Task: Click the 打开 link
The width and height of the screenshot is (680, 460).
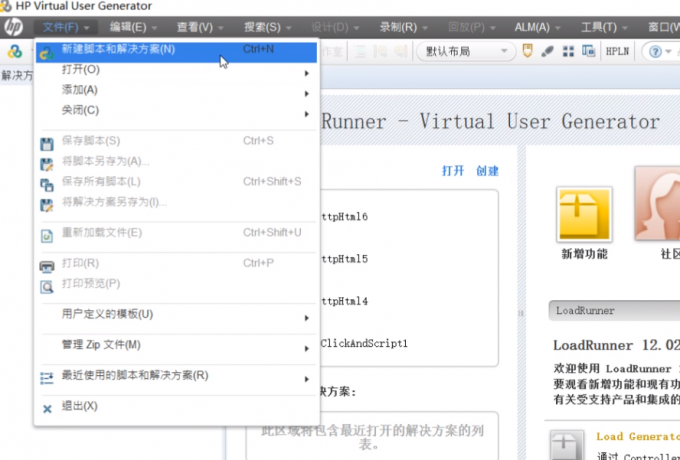Action: [x=453, y=171]
